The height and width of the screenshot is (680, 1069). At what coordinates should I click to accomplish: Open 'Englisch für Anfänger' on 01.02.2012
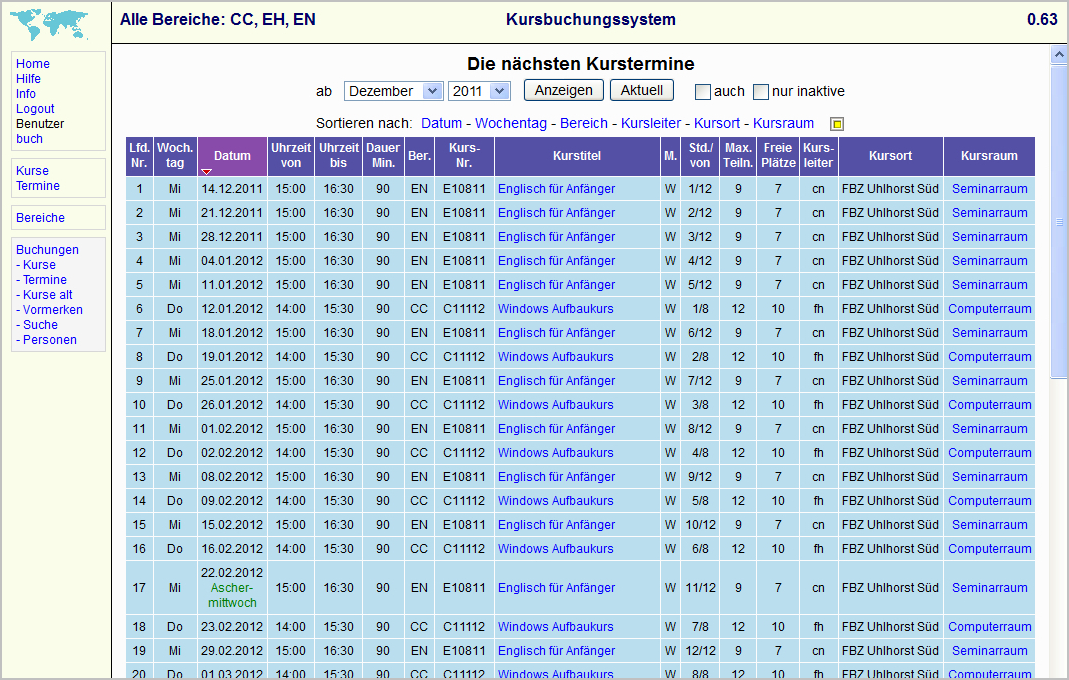(556, 429)
